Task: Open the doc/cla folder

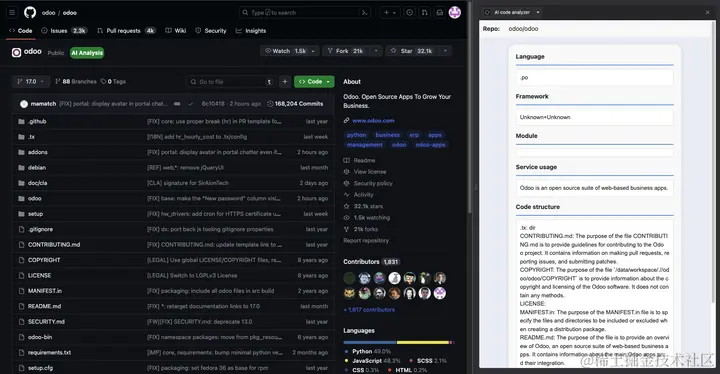Action: coord(38,183)
